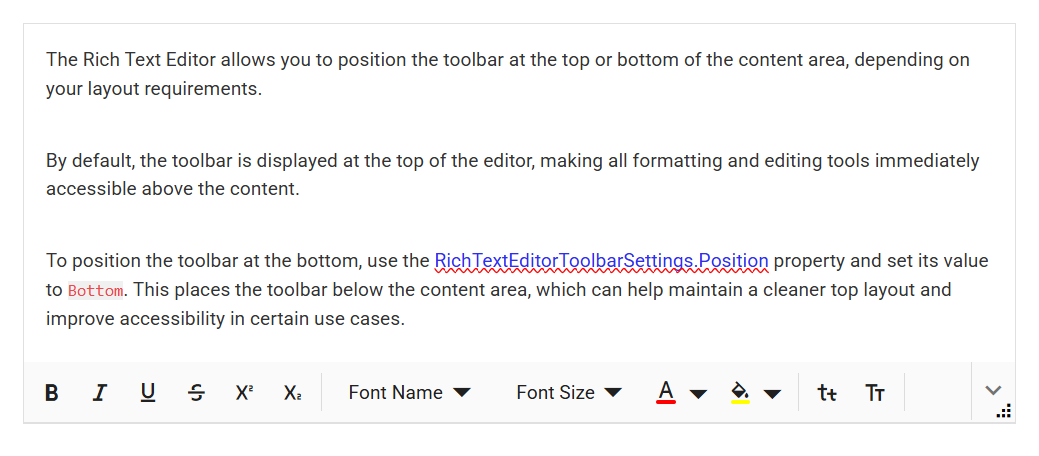Convert text to upper case
The width and height of the screenshot is (1039, 456).
pyautogui.click(x=875, y=392)
